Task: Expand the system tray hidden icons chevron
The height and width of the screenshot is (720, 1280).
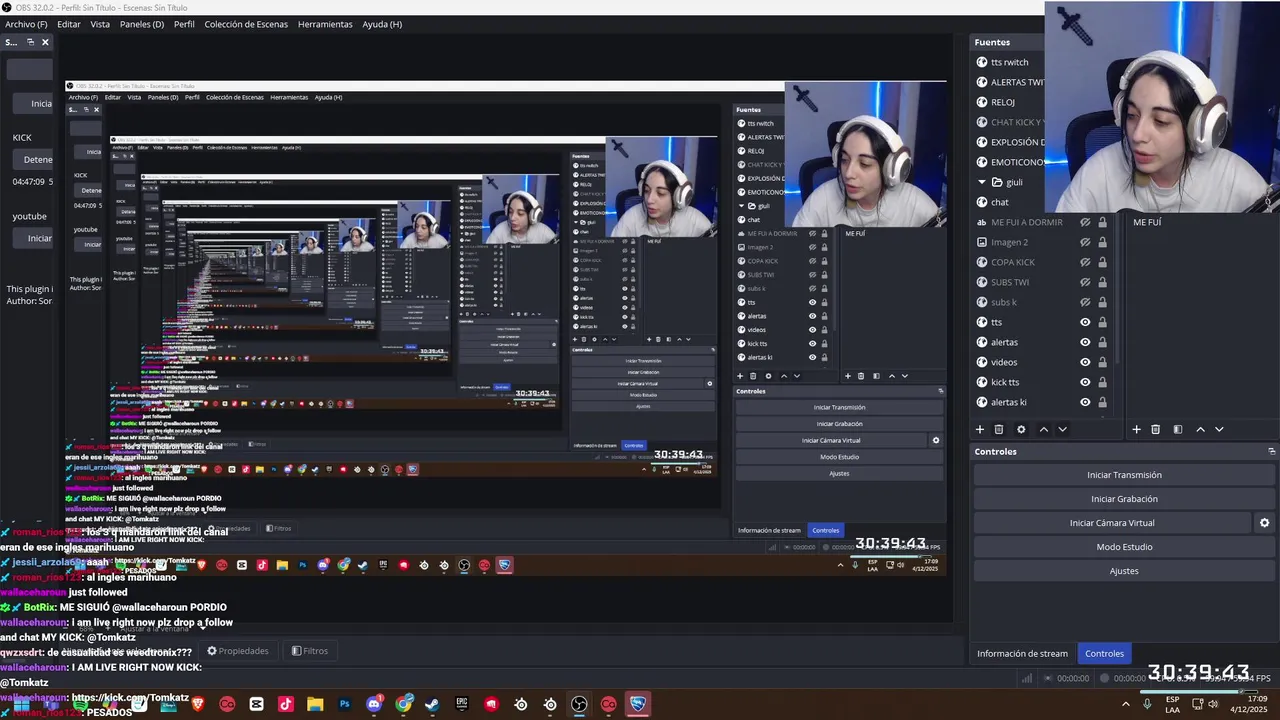Action: pyautogui.click(x=1126, y=704)
